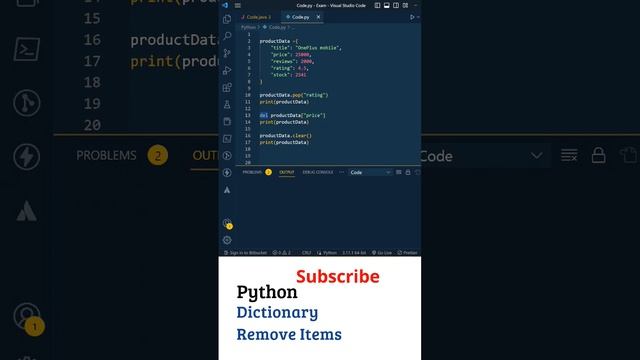This screenshot has height=360, width=640.
Task: Show more panel tabs via the ellipsis
Action: click(x=341, y=172)
